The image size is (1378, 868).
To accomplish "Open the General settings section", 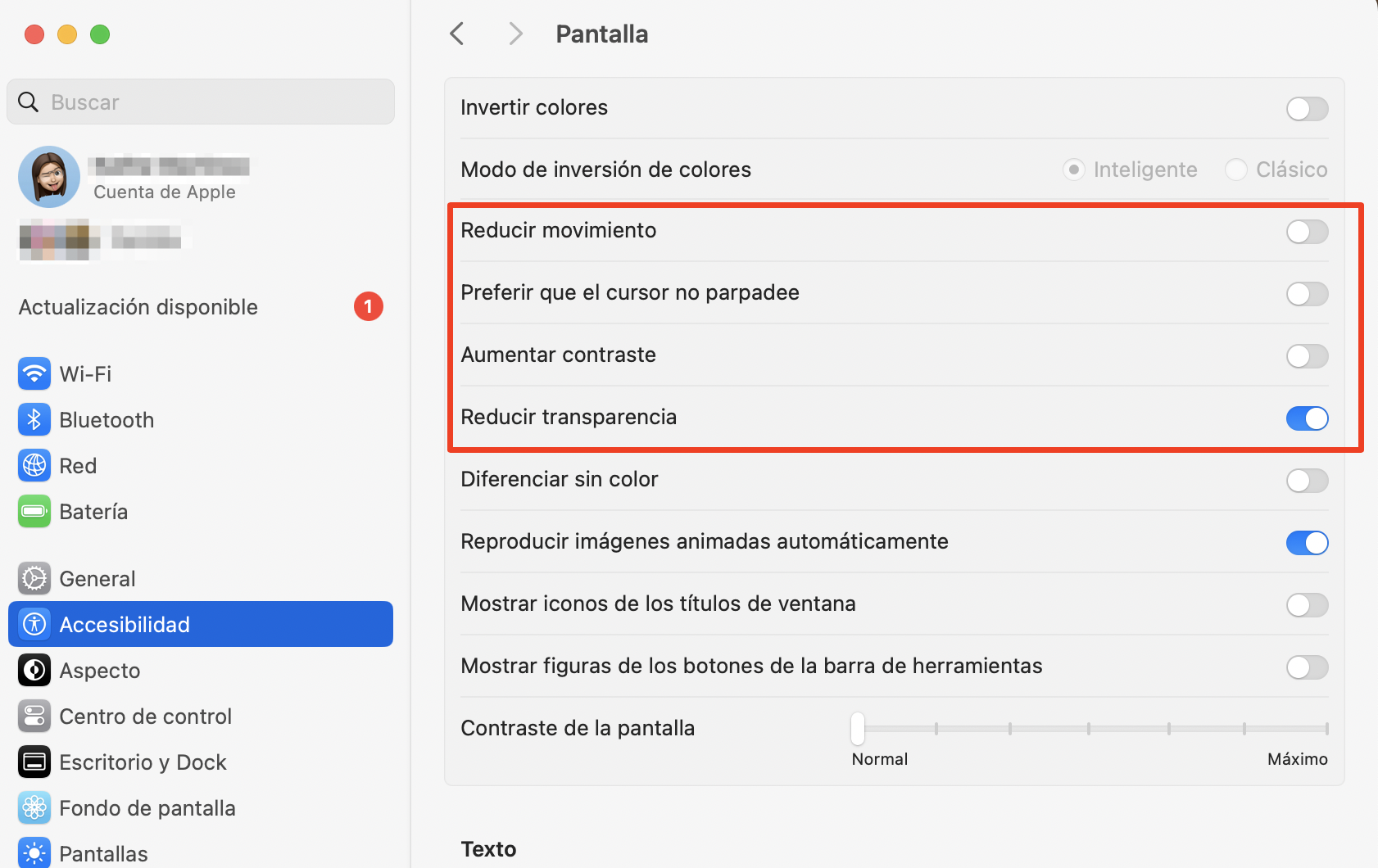I will [97, 578].
